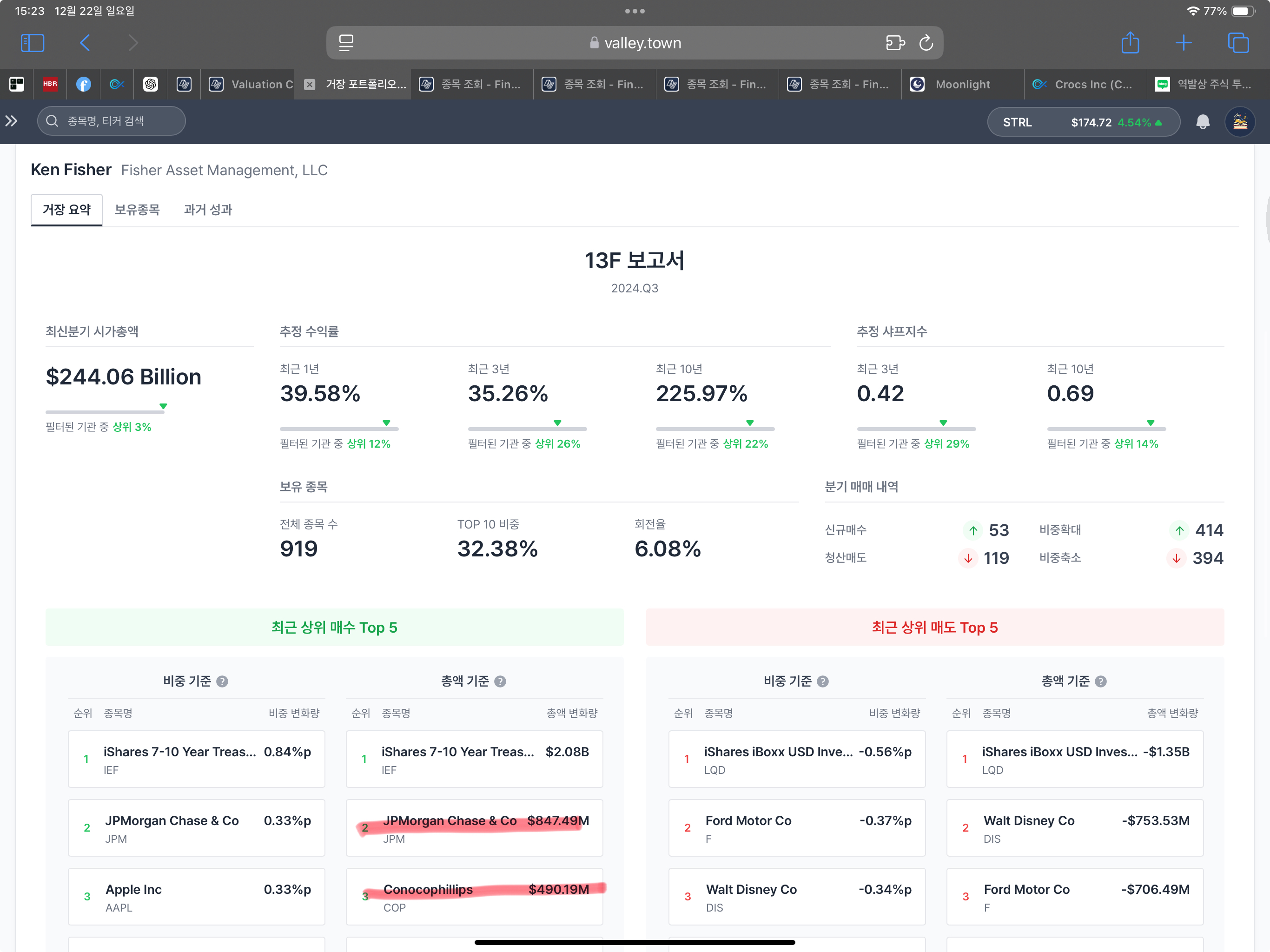Viewport: 1270px width, 952px height.
Task: Click the $244.06 Billion value
Action: [124, 377]
